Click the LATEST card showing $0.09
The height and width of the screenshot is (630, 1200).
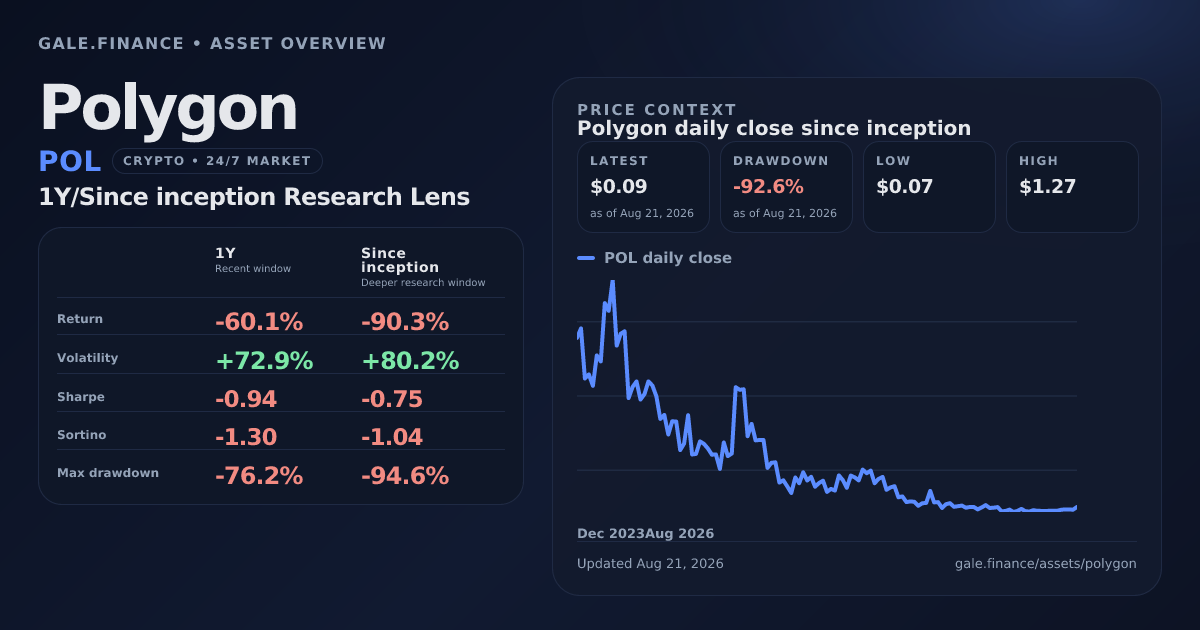click(x=643, y=187)
